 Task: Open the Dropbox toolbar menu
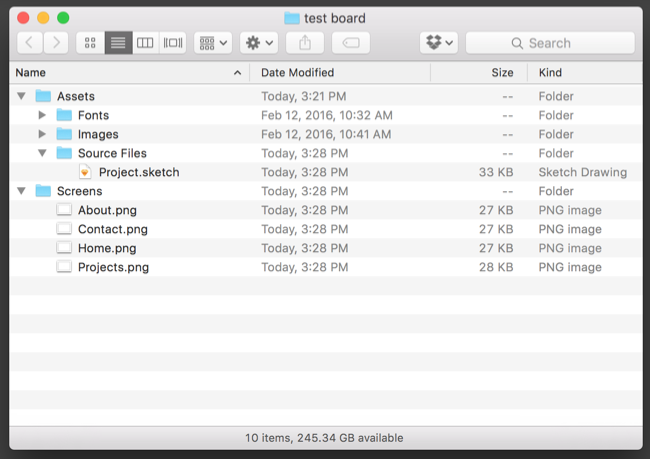click(439, 43)
